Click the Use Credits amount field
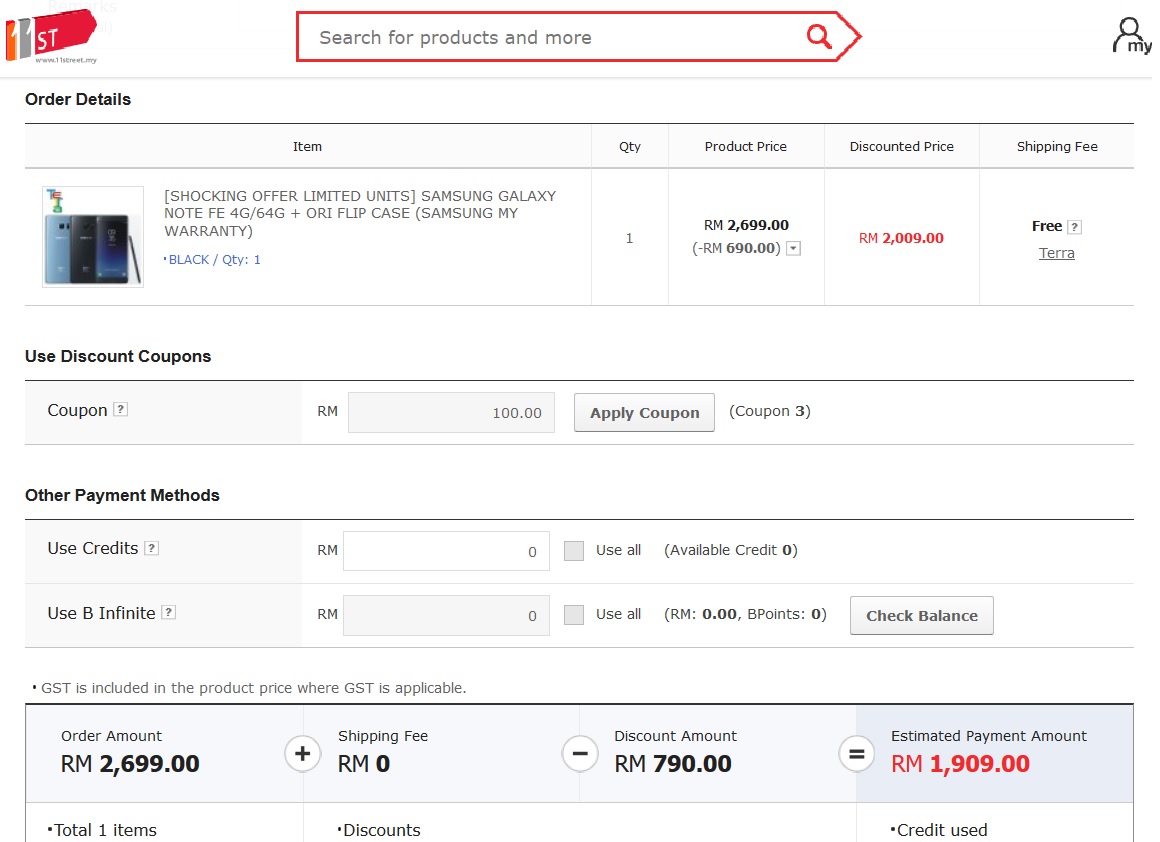The image size is (1160, 842). pyautogui.click(x=446, y=551)
